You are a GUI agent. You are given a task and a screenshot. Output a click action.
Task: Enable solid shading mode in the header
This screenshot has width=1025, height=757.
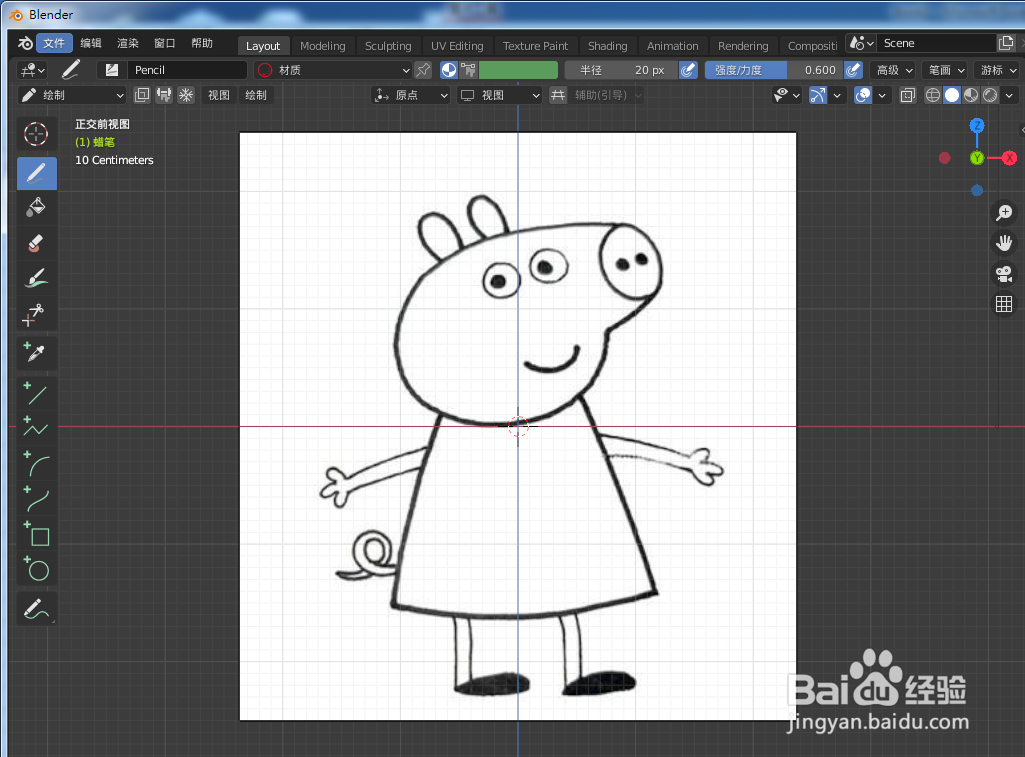952,94
